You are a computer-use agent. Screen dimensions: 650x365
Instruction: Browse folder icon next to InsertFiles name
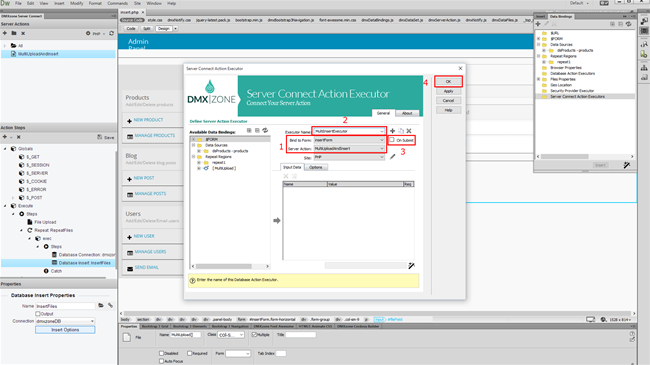tap(101, 306)
